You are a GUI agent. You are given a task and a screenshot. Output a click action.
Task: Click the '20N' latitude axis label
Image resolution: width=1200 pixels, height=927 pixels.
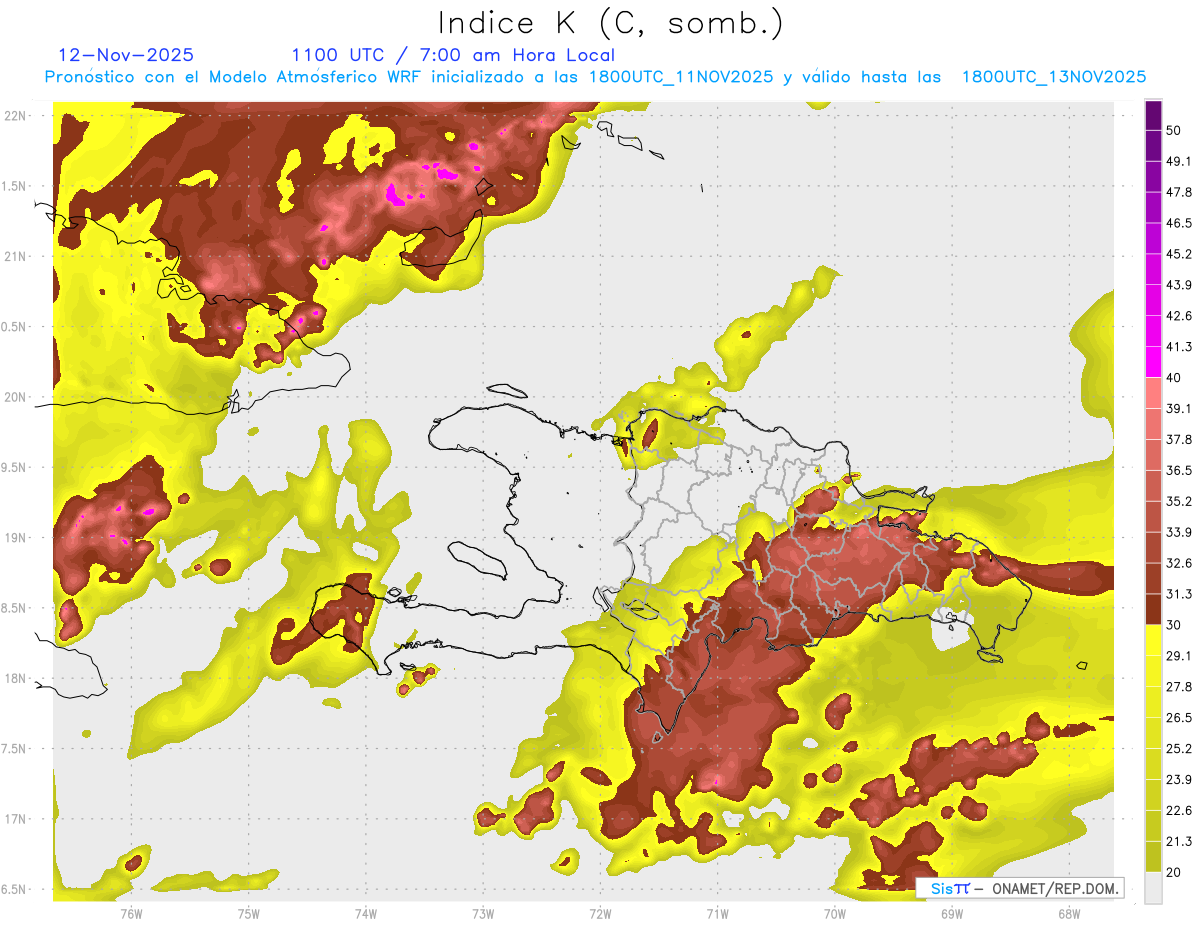[15, 397]
